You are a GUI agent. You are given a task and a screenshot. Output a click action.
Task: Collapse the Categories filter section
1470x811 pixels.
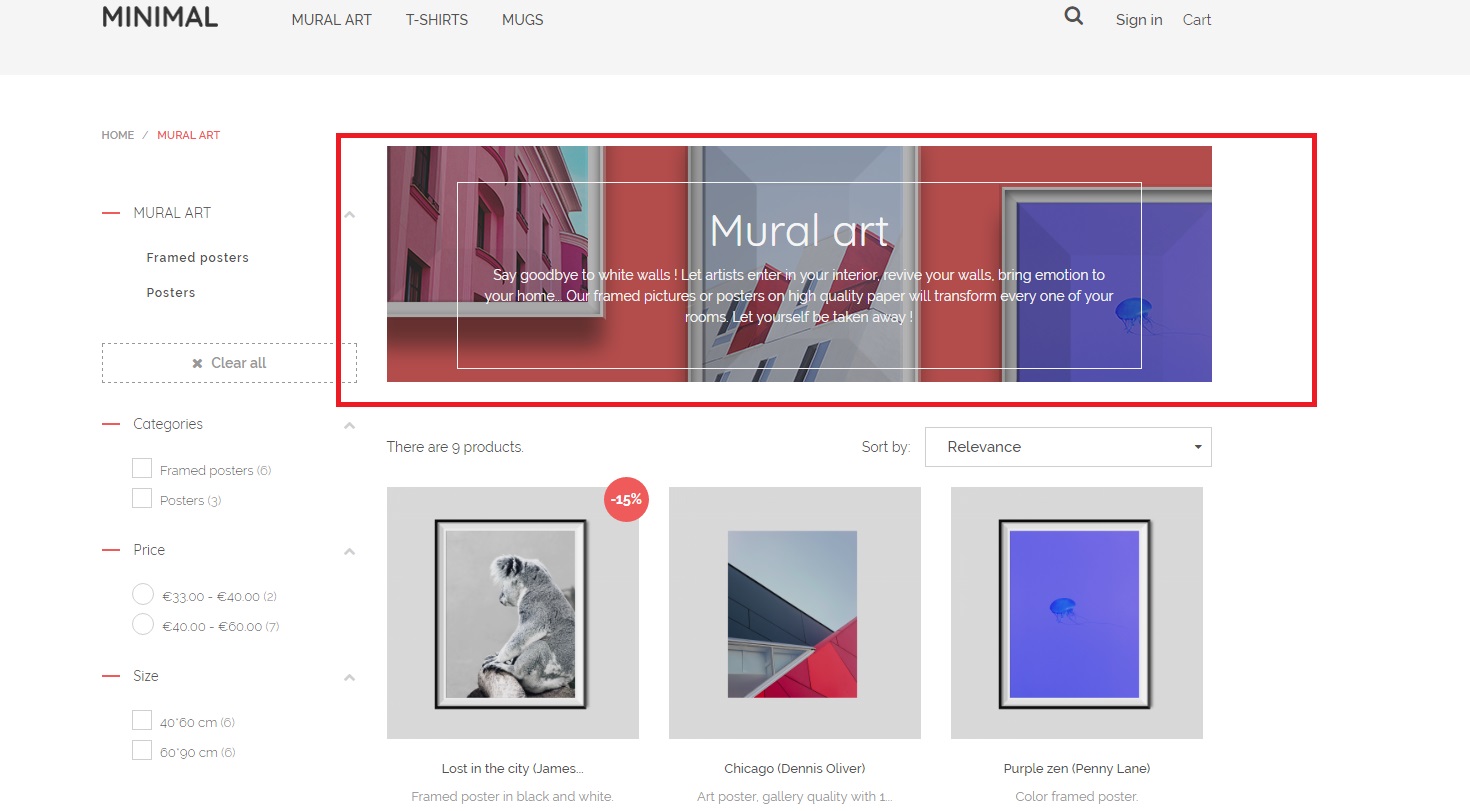point(349,425)
